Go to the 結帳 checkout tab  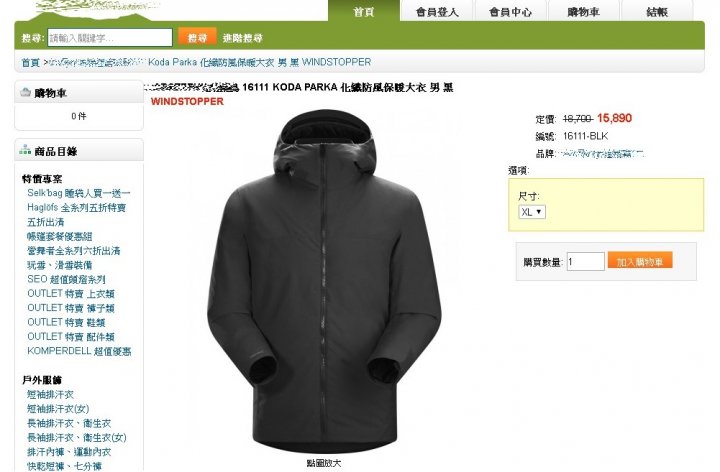click(657, 11)
